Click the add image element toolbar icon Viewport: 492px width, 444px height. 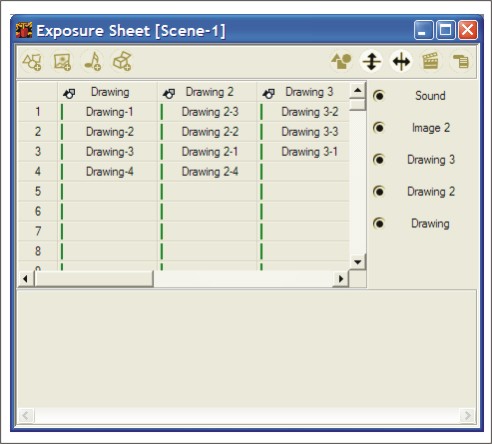pos(62,62)
